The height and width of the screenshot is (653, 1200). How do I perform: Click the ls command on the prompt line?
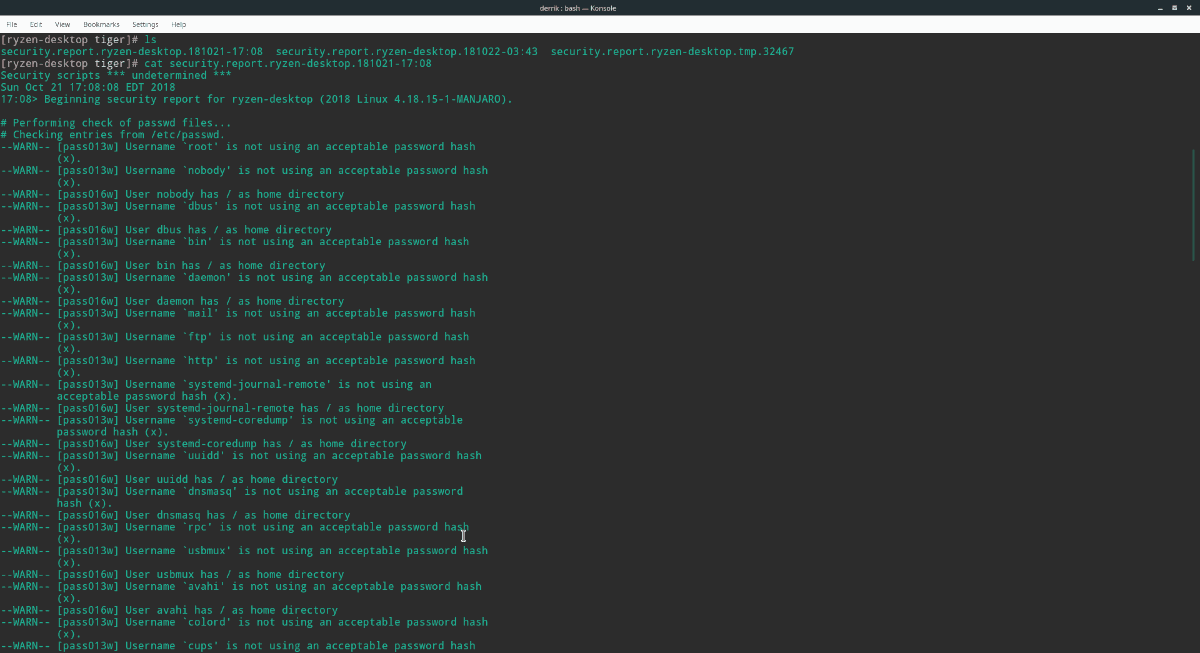[x=148, y=39]
